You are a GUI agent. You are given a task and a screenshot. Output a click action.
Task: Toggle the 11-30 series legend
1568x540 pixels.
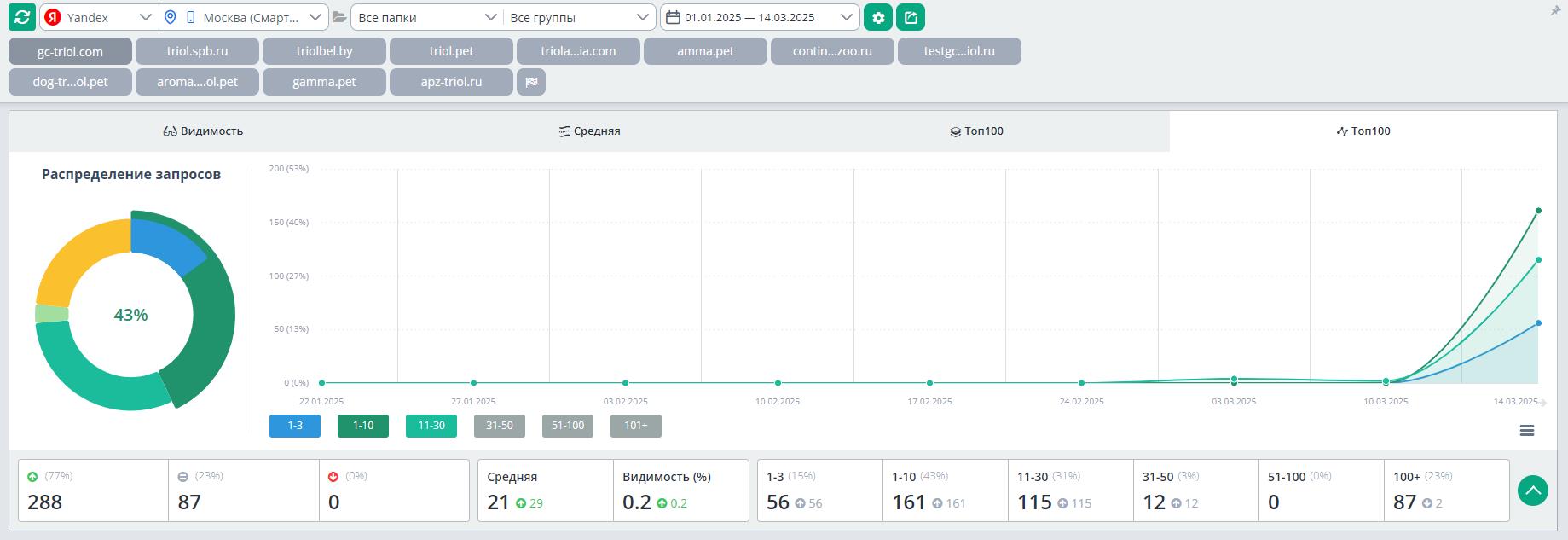pos(431,426)
